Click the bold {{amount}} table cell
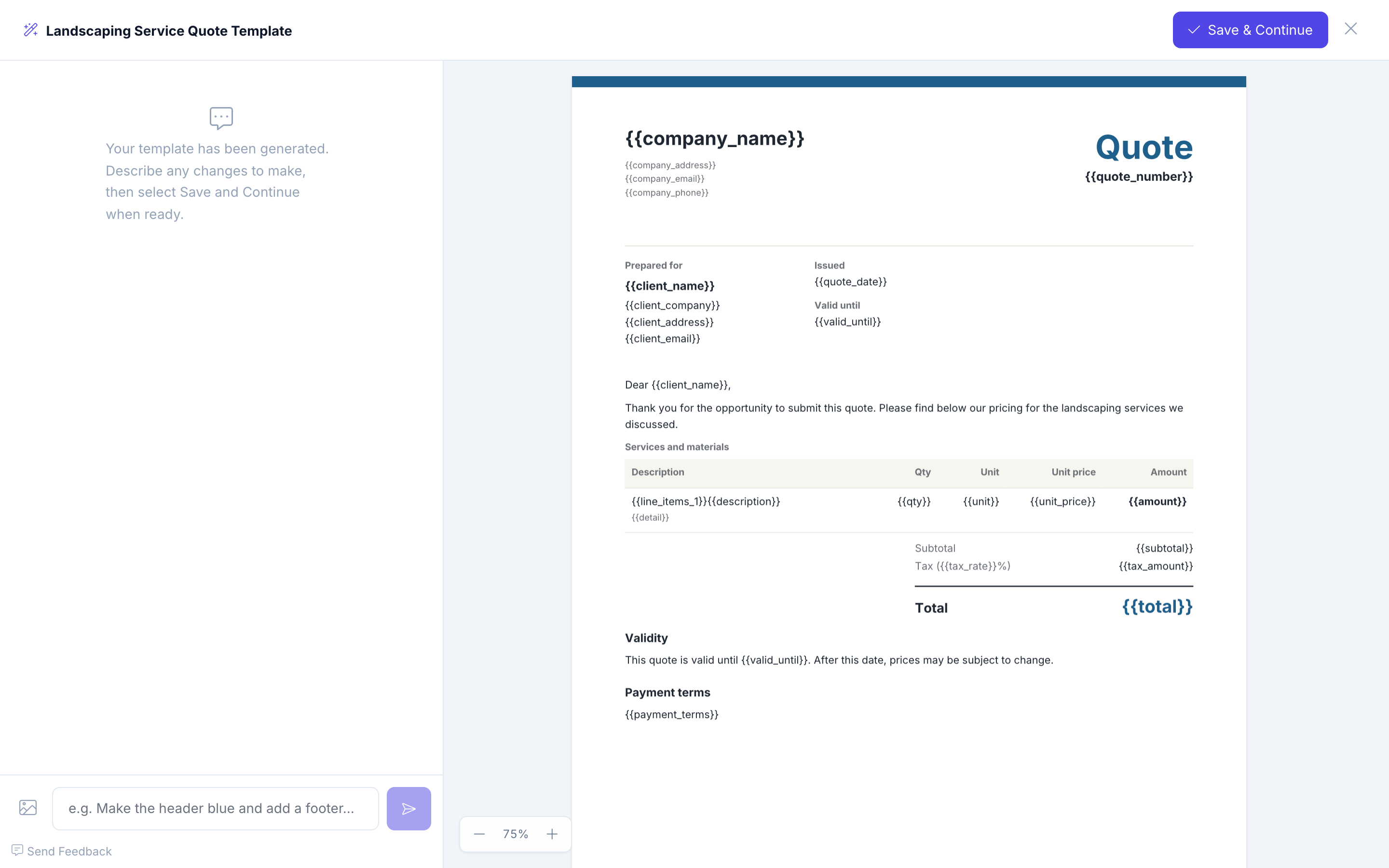1389x868 pixels. tap(1157, 502)
